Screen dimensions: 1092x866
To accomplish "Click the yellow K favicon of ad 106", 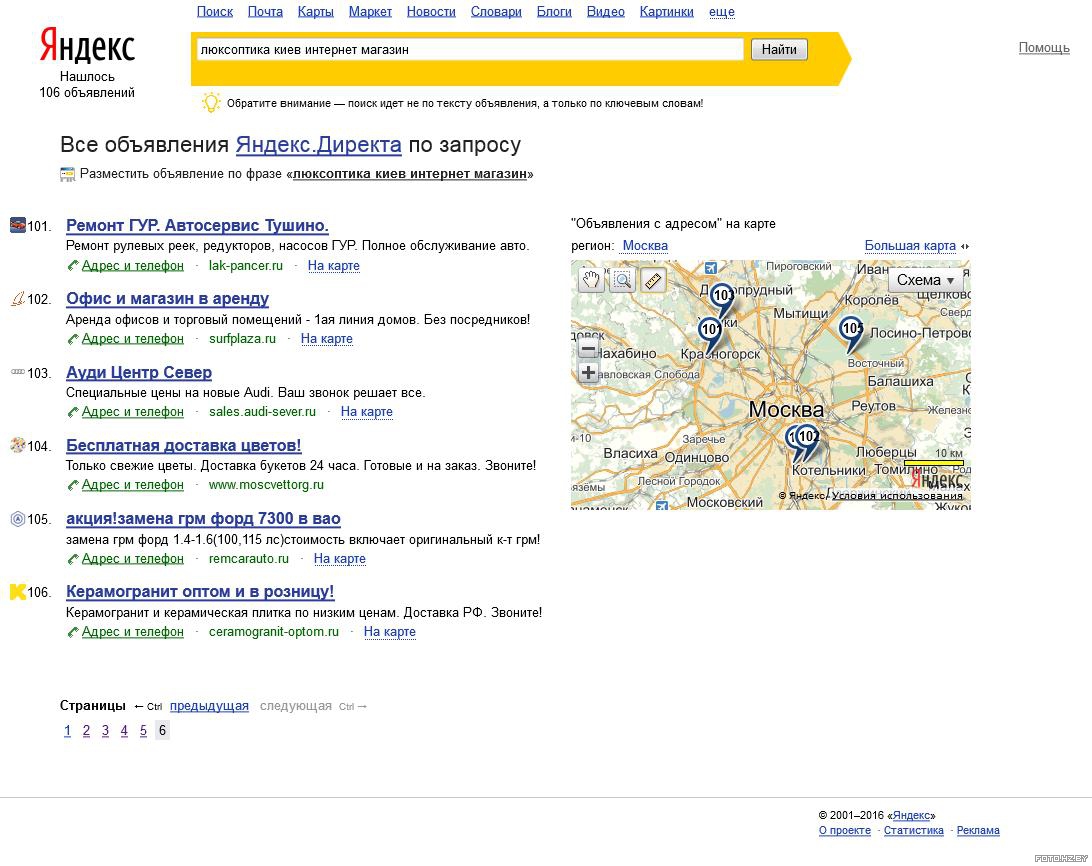I will pos(18,592).
